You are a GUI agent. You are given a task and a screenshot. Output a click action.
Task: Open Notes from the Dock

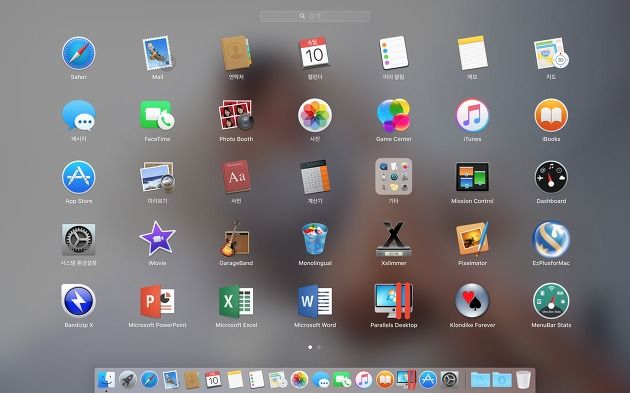(x=235, y=379)
